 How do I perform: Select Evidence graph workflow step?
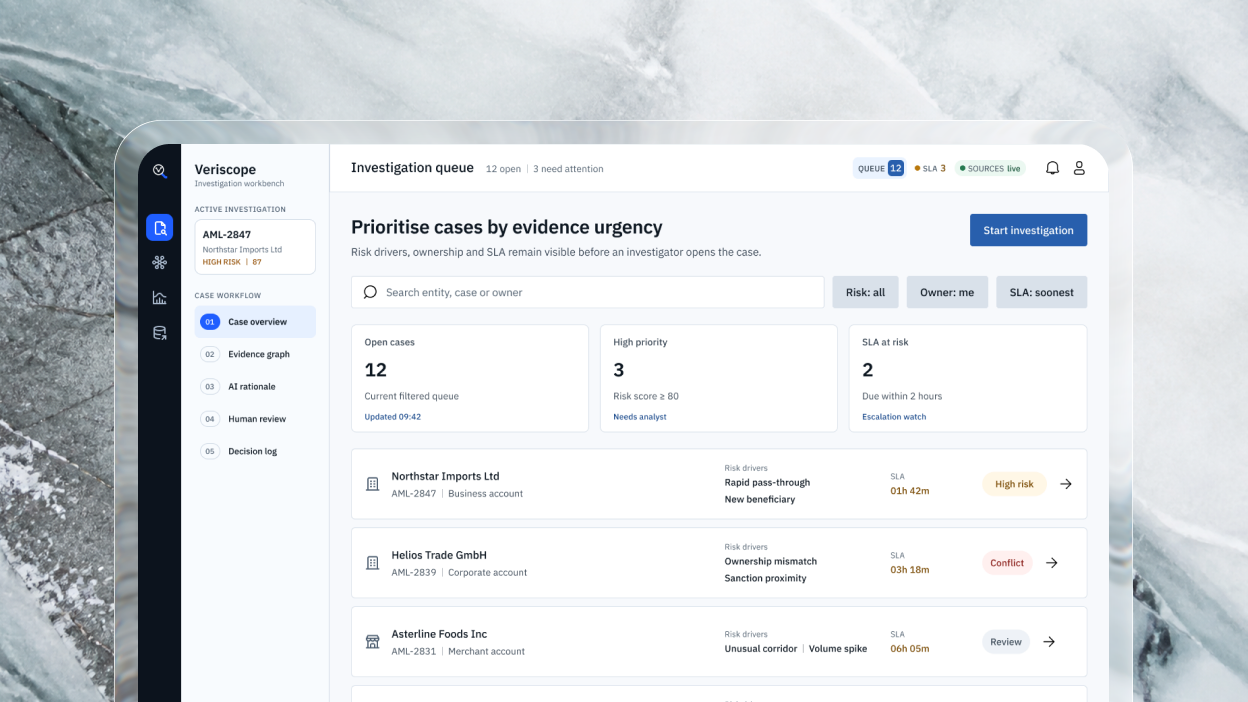pyautogui.click(x=255, y=354)
